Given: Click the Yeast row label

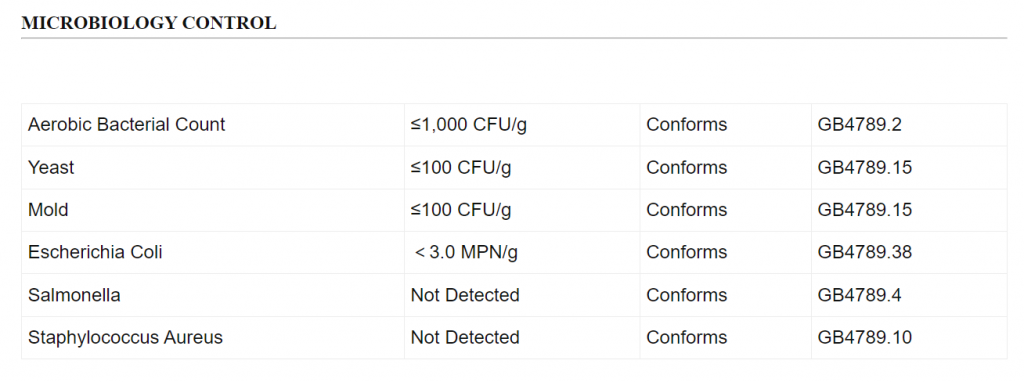Looking at the screenshot, I should [x=51, y=167].
